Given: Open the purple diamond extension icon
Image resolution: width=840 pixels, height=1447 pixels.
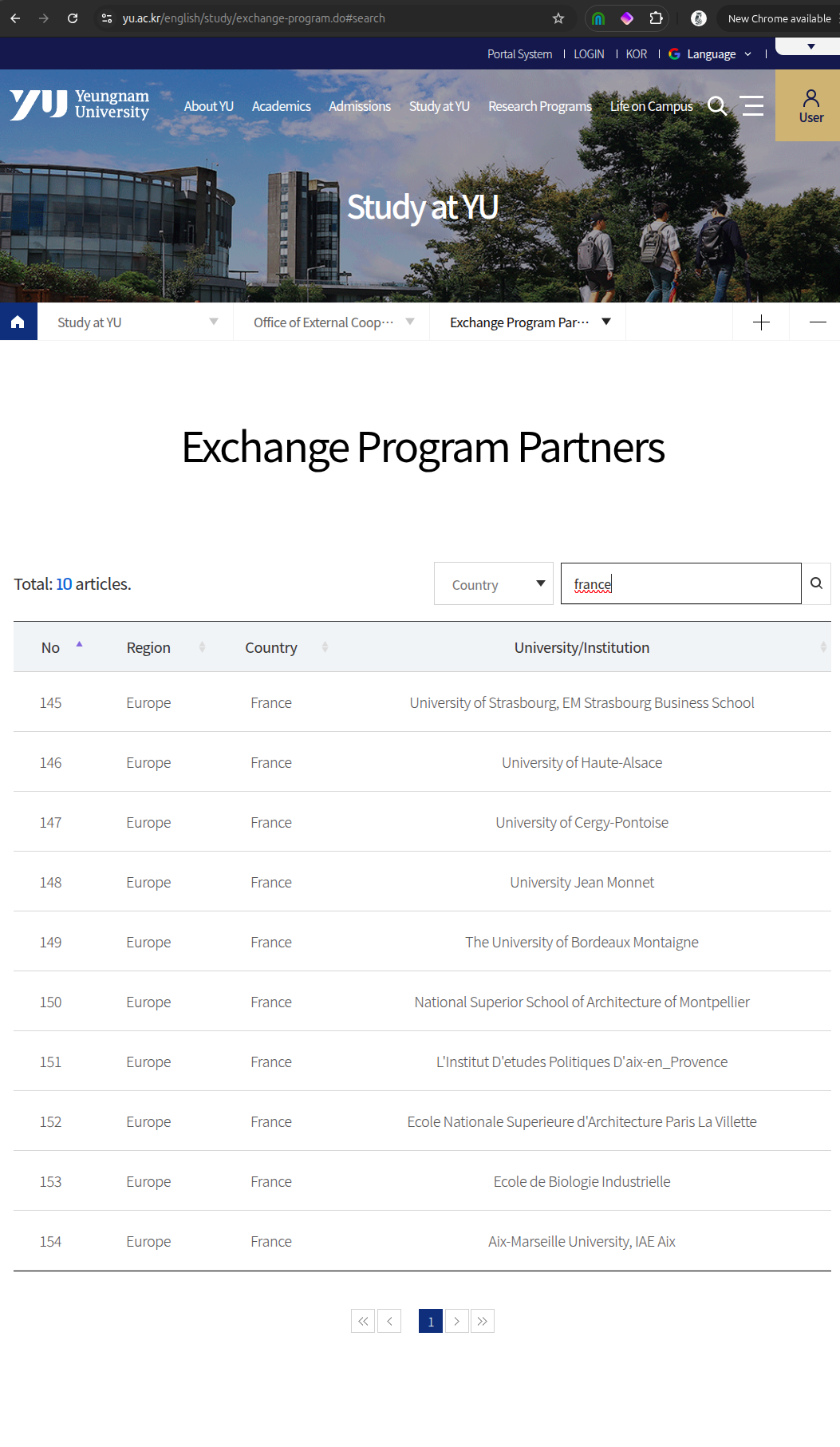Looking at the screenshot, I should click(627, 18).
